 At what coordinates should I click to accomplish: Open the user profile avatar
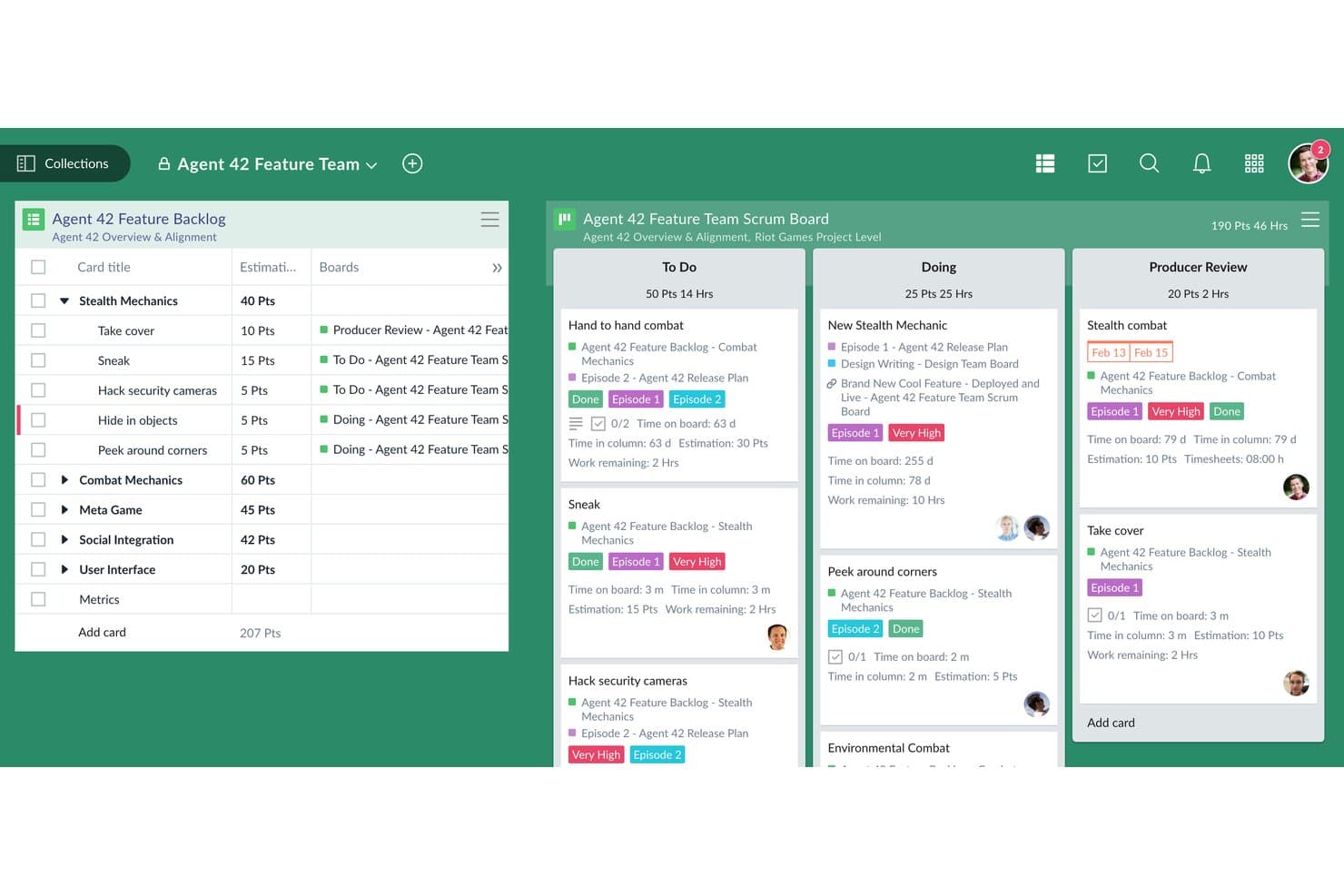coord(1309,163)
